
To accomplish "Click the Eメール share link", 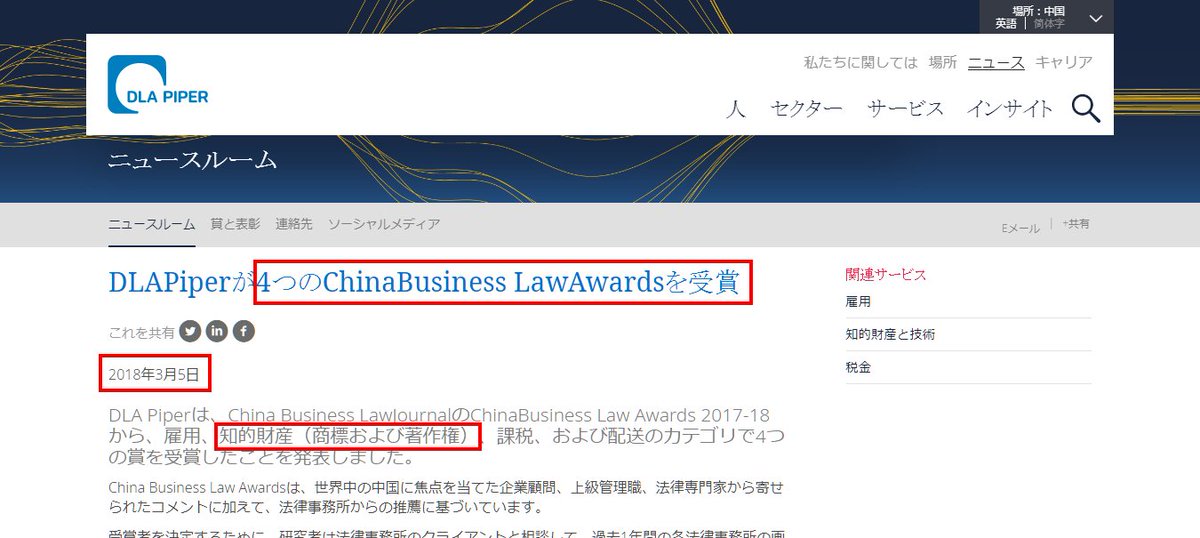I will point(1020,228).
